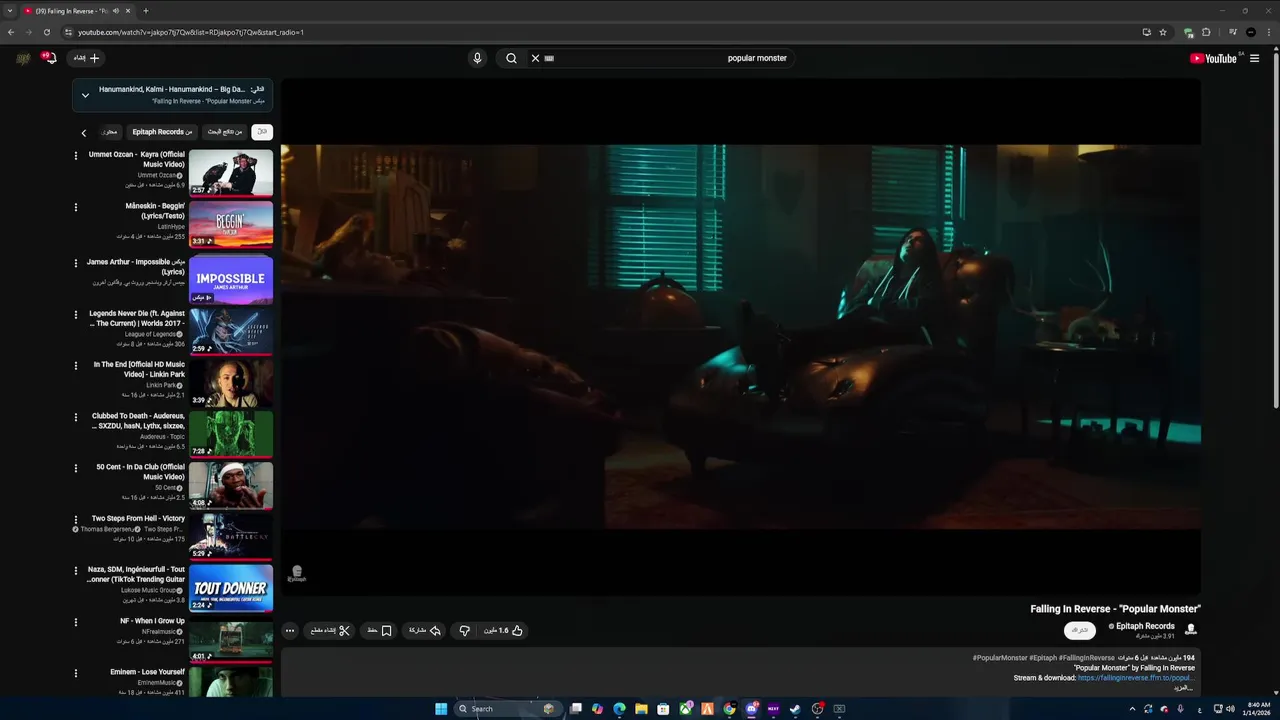Screen dimensions: 1280x720
Task: Open the YouTube notifications bell
Action: [48, 58]
